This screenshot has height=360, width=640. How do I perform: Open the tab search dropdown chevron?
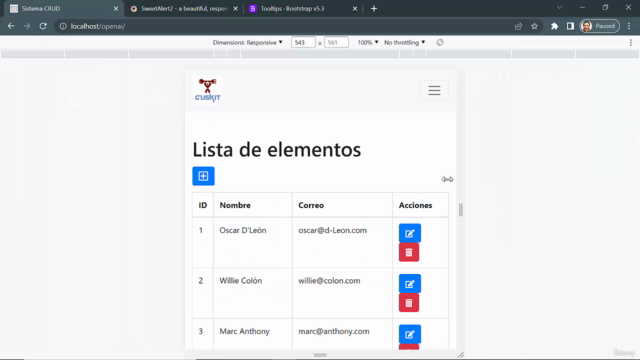point(560,8)
